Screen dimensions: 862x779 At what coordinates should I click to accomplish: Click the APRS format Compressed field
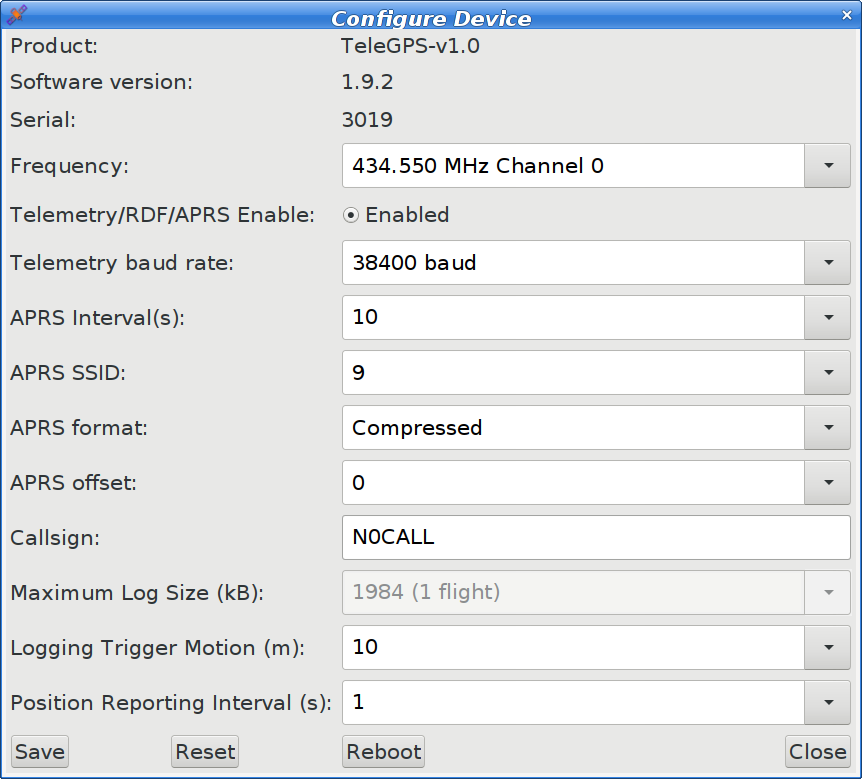coord(573,428)
